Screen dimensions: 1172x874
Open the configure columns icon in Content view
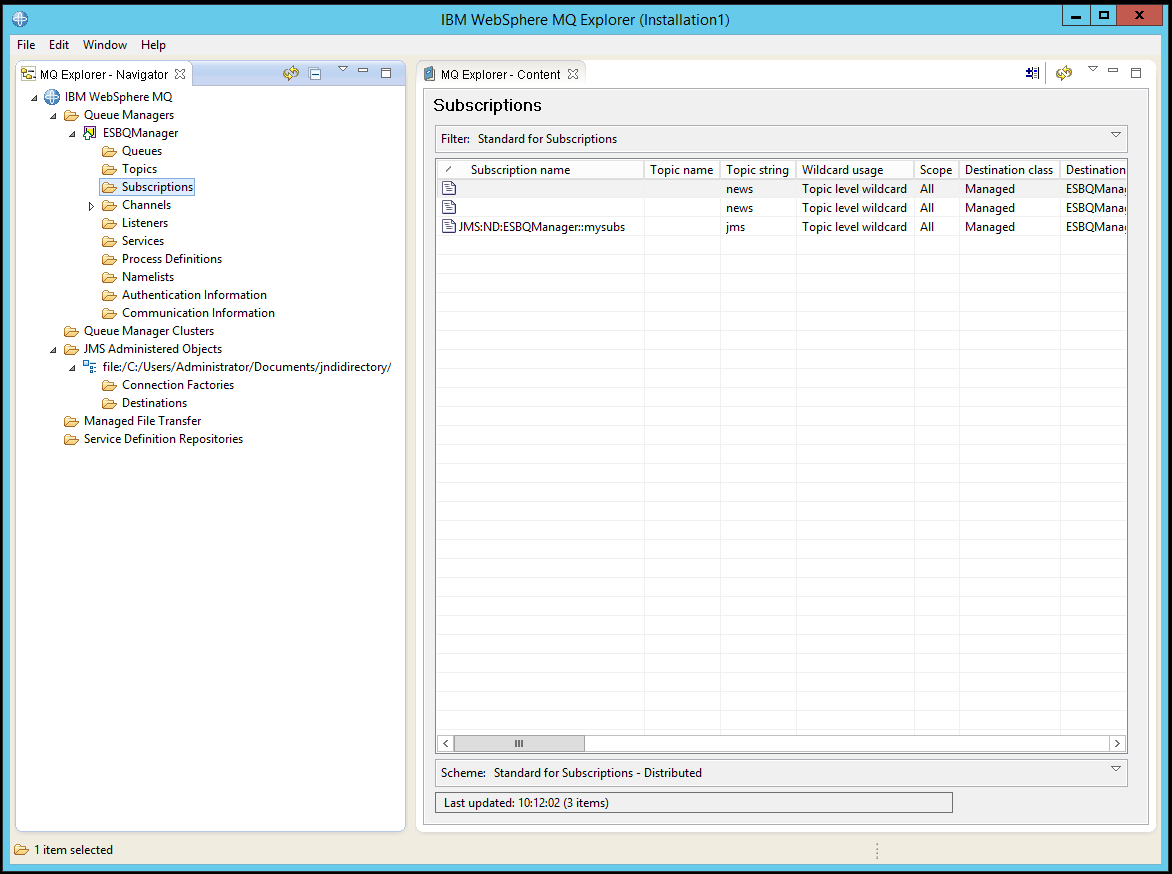(x=1031, y=72)
